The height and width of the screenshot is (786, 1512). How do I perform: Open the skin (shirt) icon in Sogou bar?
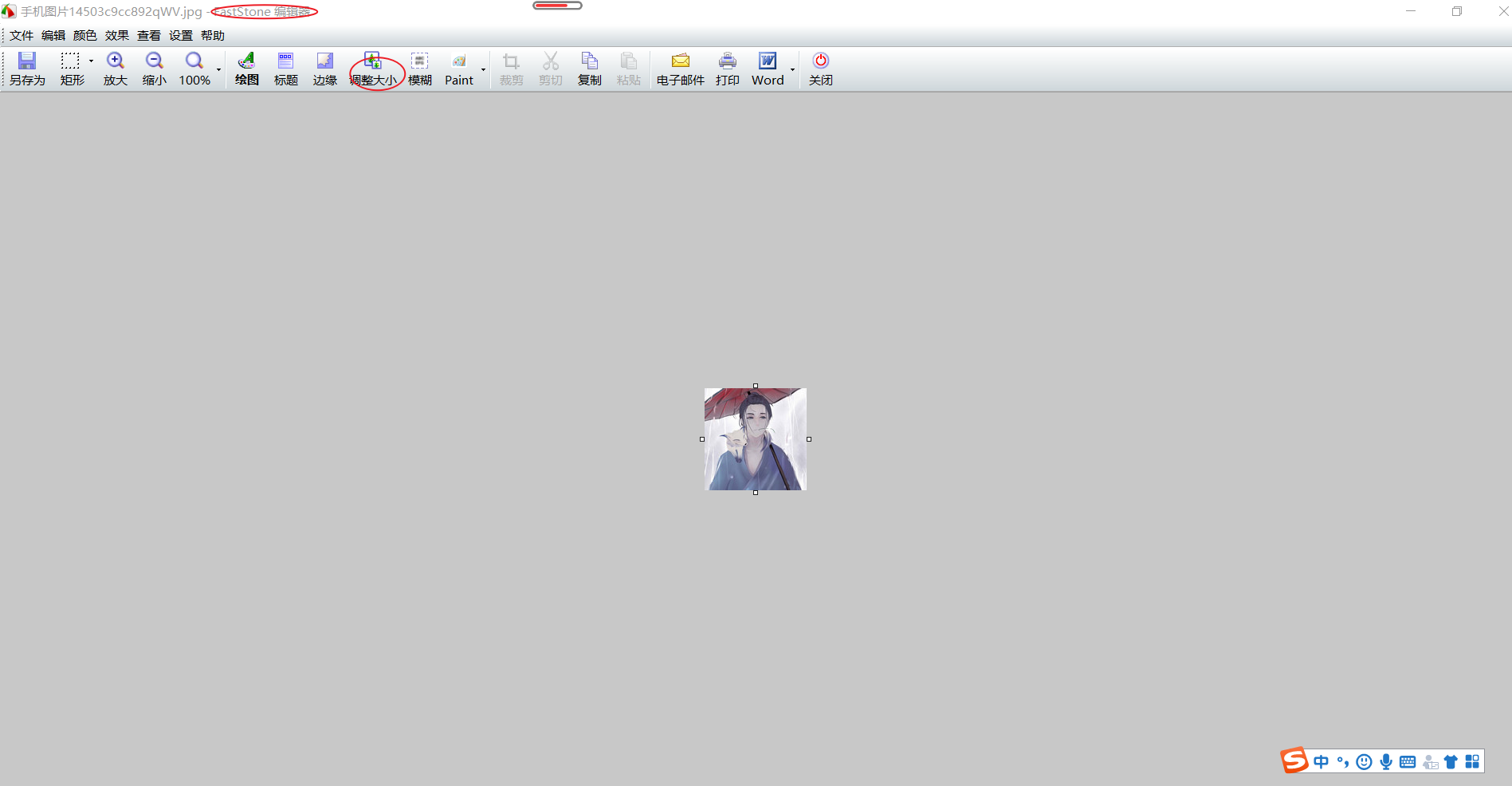1451,762
